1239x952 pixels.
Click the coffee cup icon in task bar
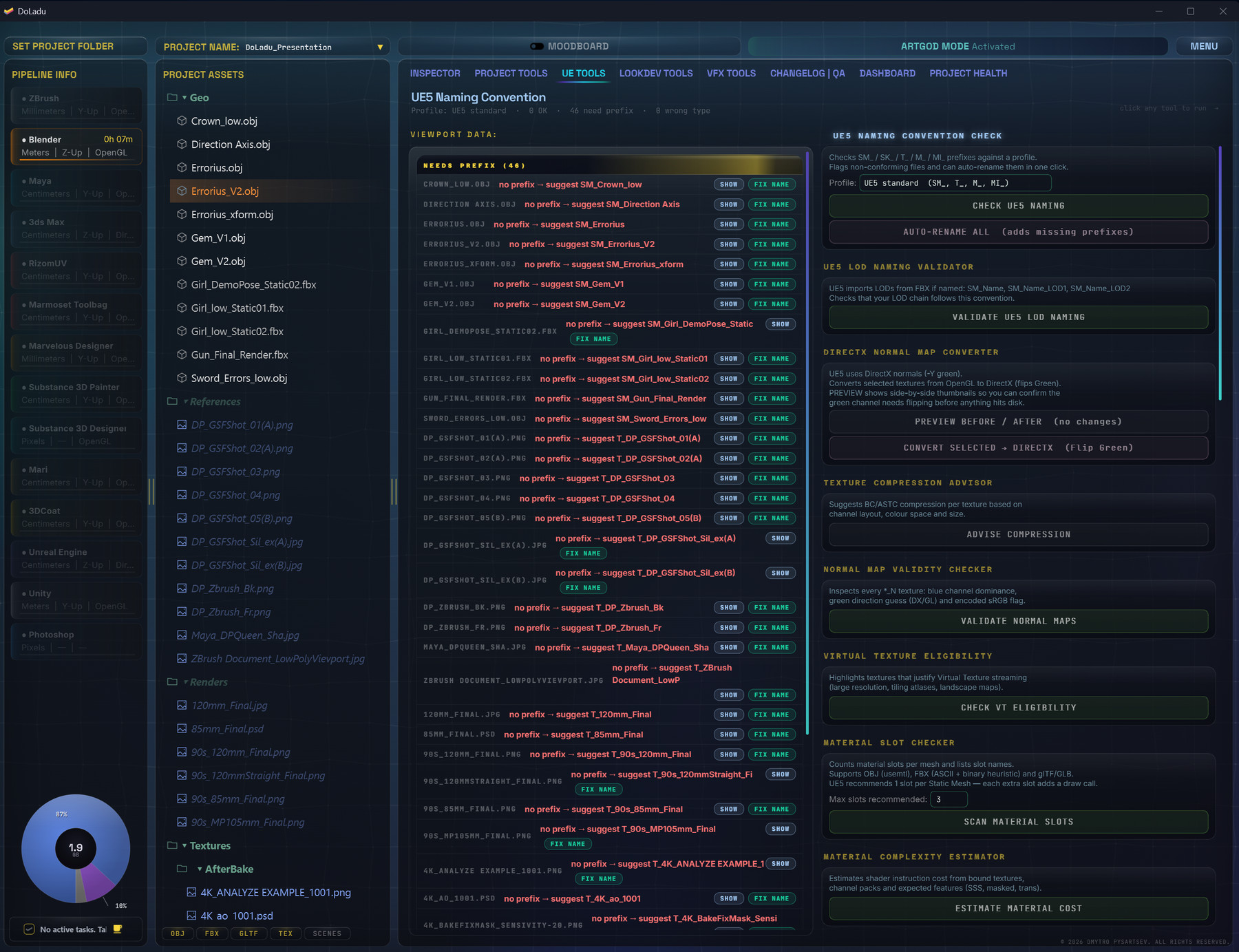(x=118, y=929)
